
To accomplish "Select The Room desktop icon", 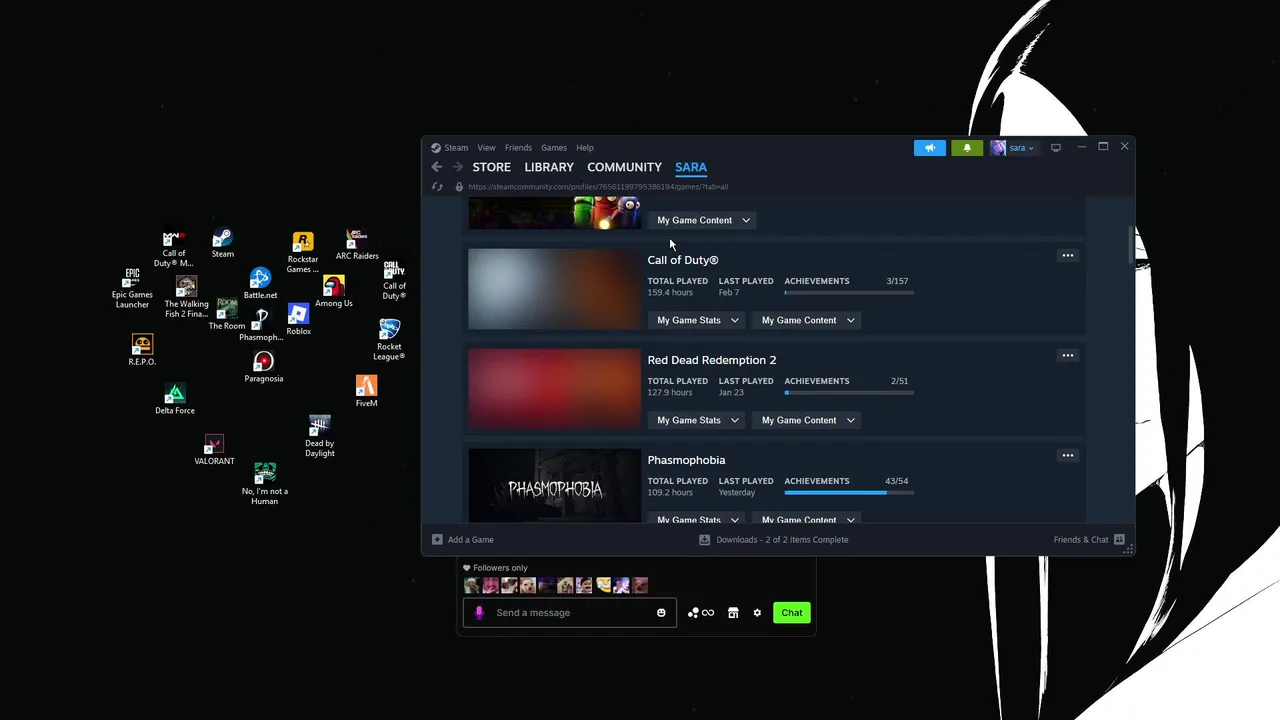I will 227,315.
